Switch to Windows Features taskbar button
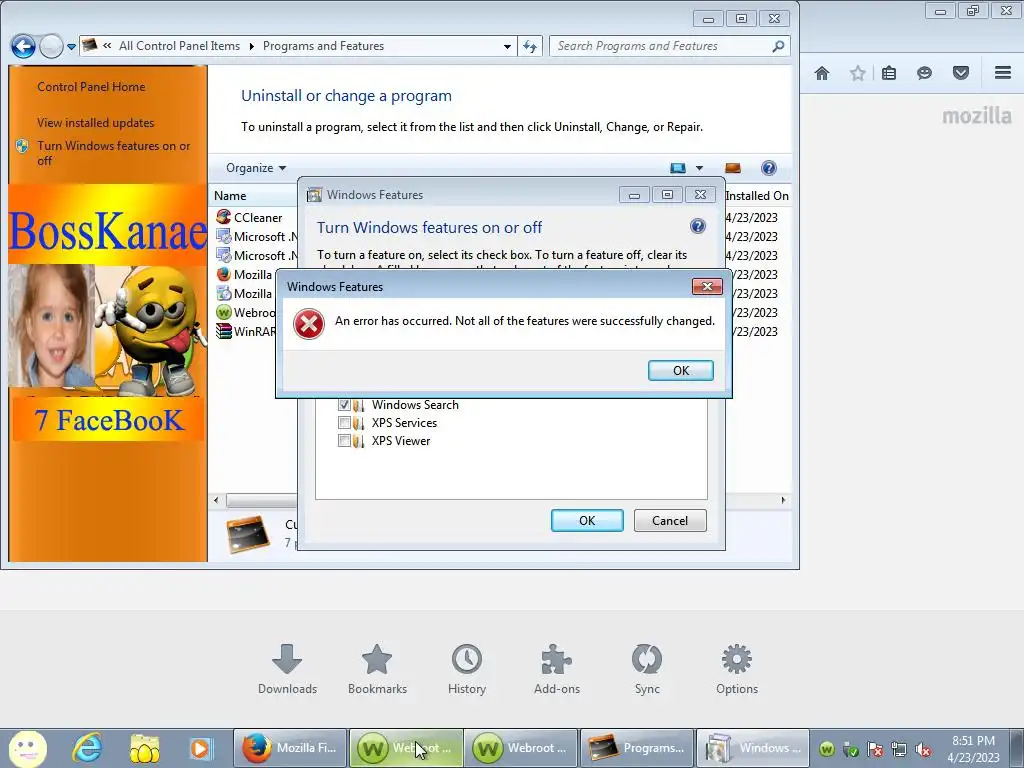The image size is (1024, 768). point(752,748)
